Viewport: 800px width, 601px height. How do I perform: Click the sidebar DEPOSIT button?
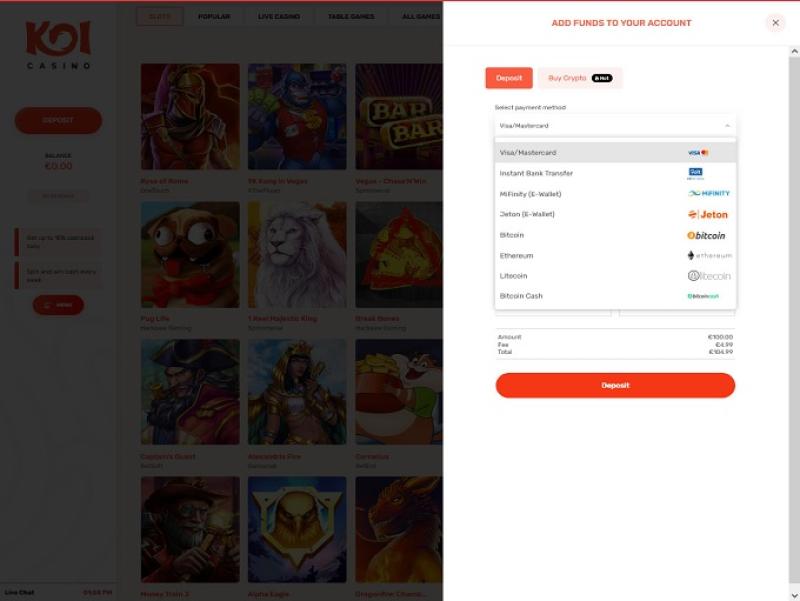tap(58, 120)
